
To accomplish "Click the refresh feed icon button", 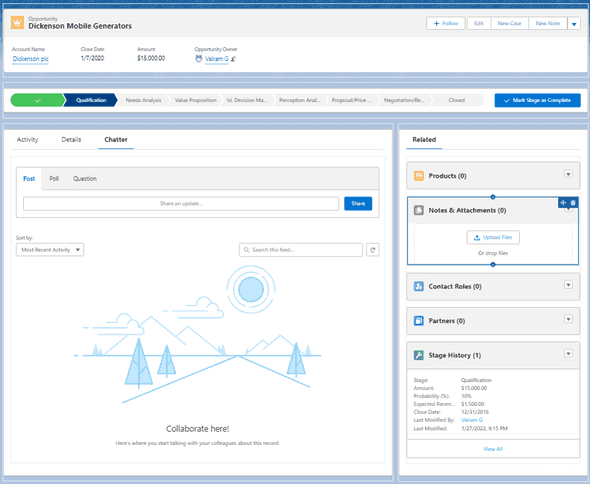I will pos(373,250).
